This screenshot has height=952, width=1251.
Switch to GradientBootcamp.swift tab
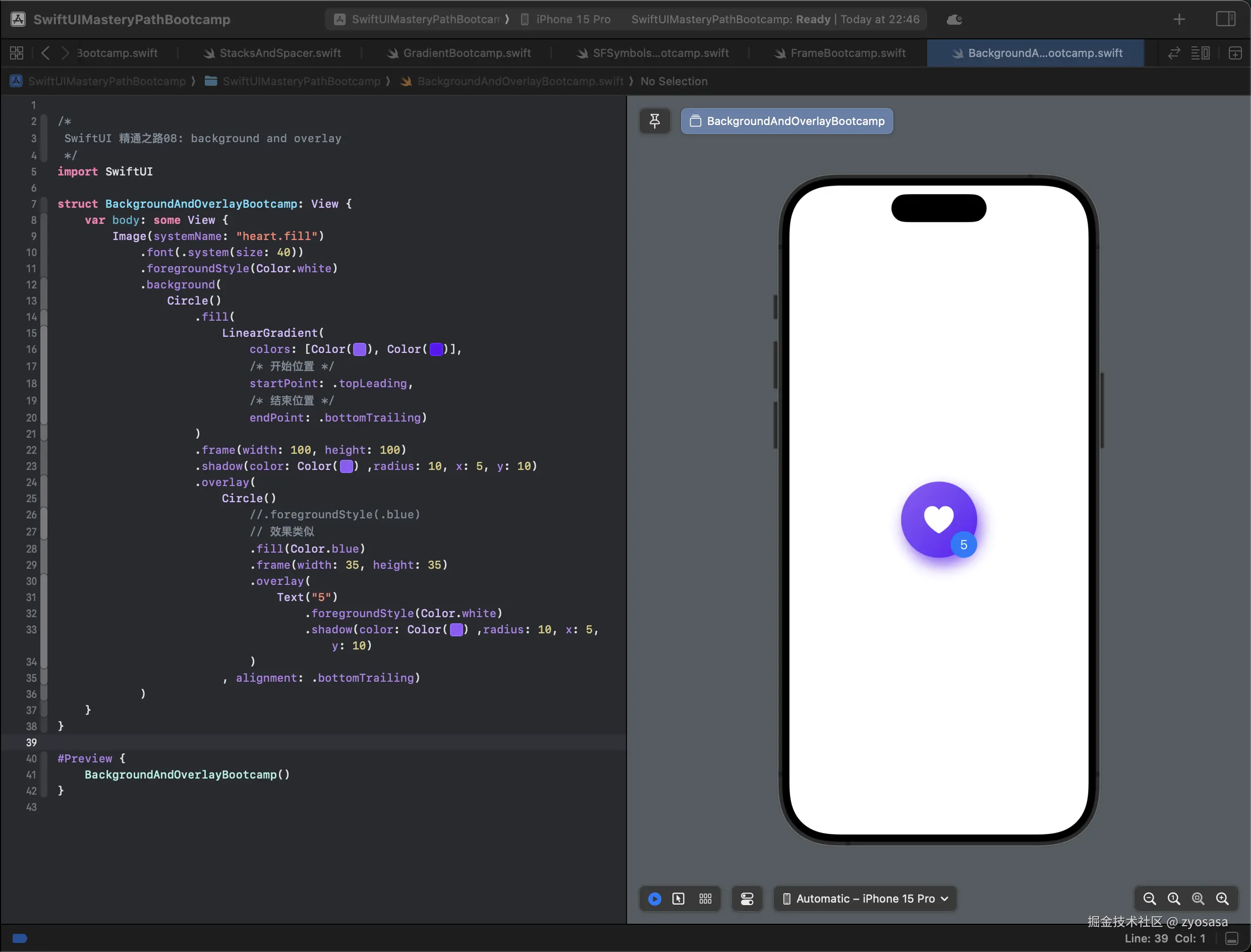pos(466,53)
